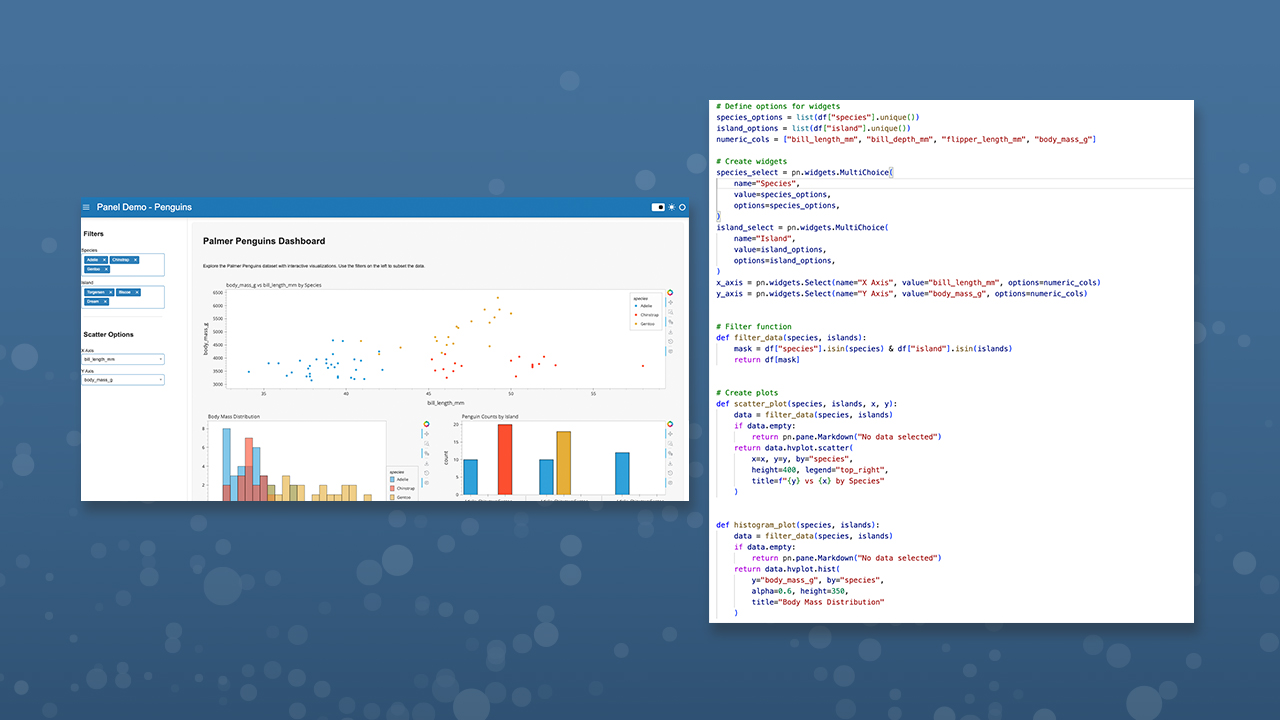The width and height of the screenshot is (1280, 720).
Task: Click the sun theme icon in header
Action: click(x=672, y=207)
